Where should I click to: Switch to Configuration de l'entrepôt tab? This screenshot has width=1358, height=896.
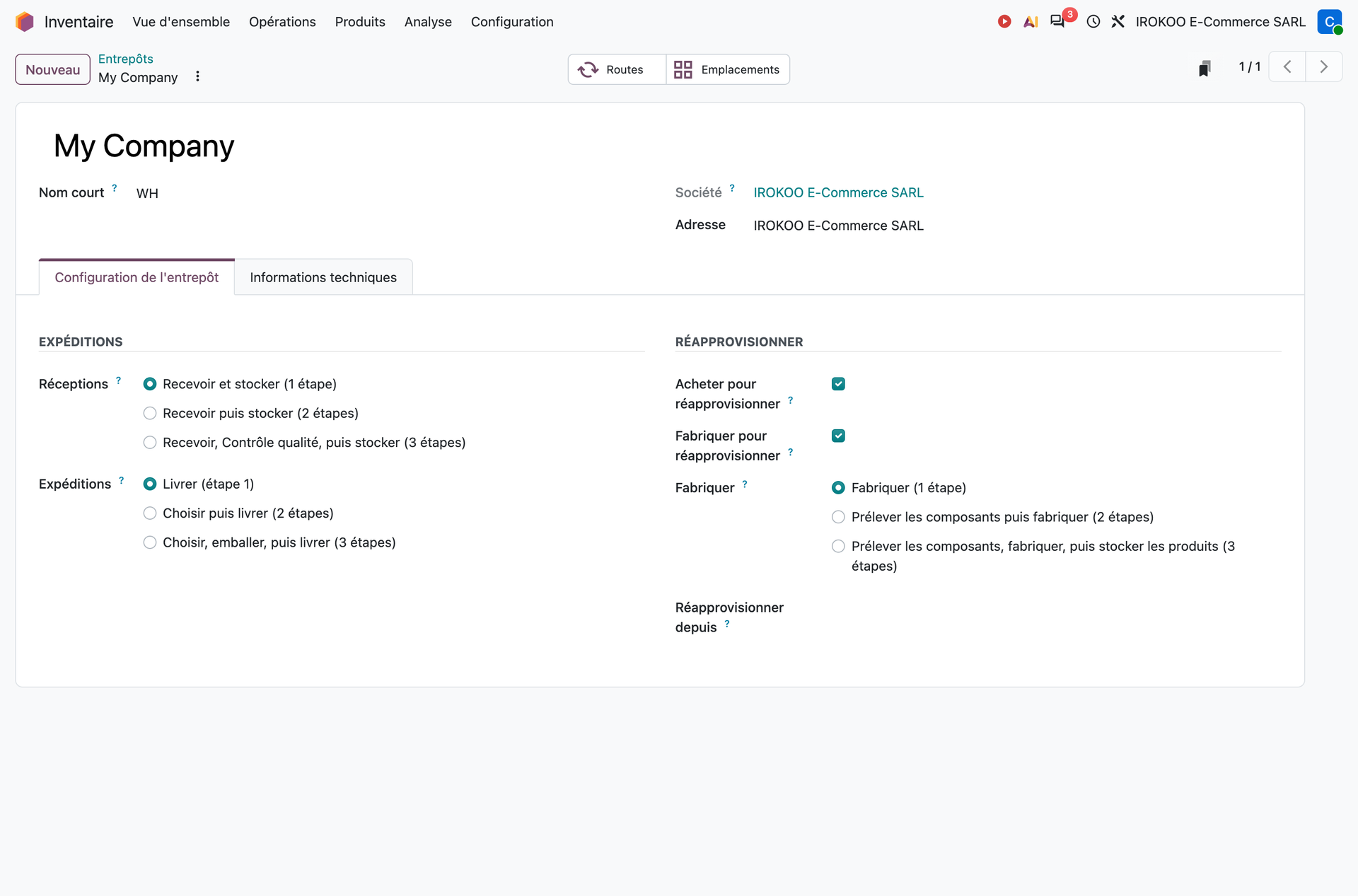(137, 277)
